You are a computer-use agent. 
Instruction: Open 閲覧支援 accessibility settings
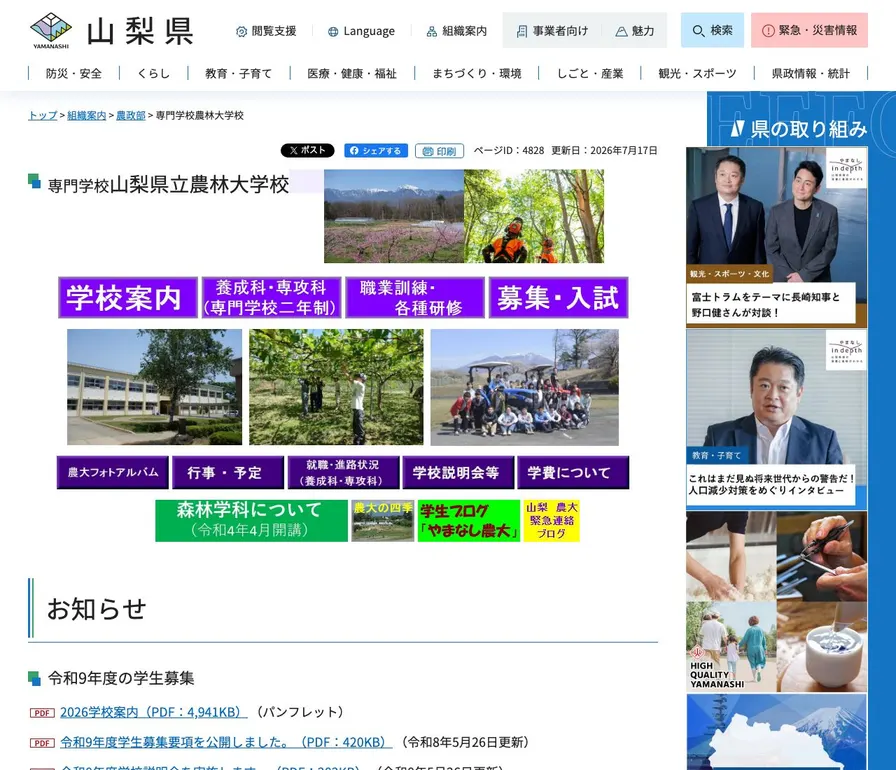point(266,31)
